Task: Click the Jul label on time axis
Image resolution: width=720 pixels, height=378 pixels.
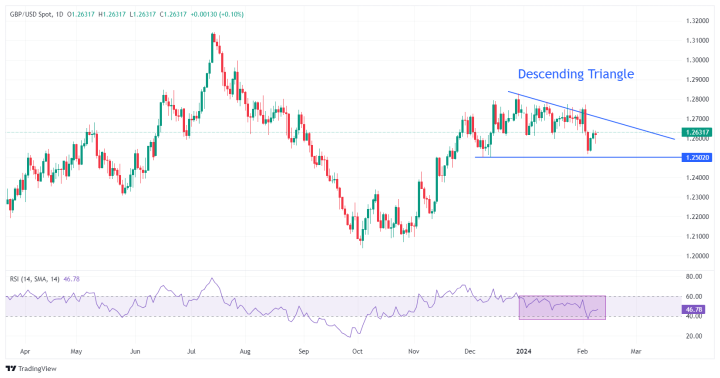Action: 191,351
